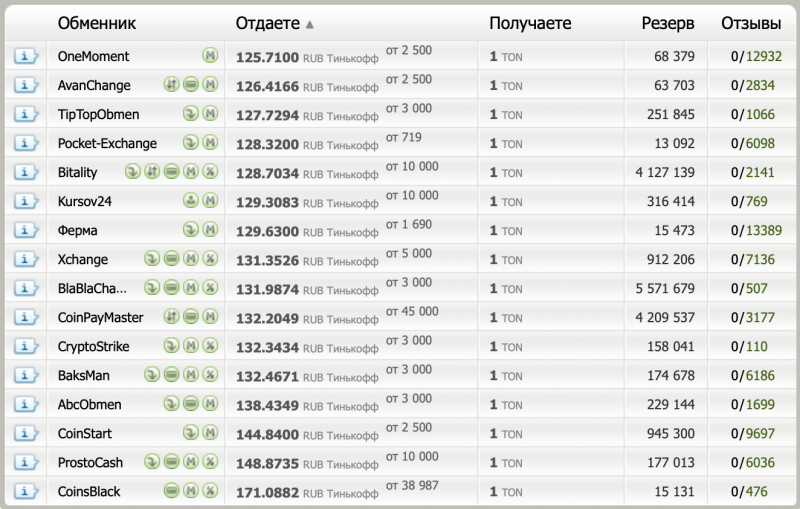
Task: Sort by Резерв column header
Action: [668, 23]
